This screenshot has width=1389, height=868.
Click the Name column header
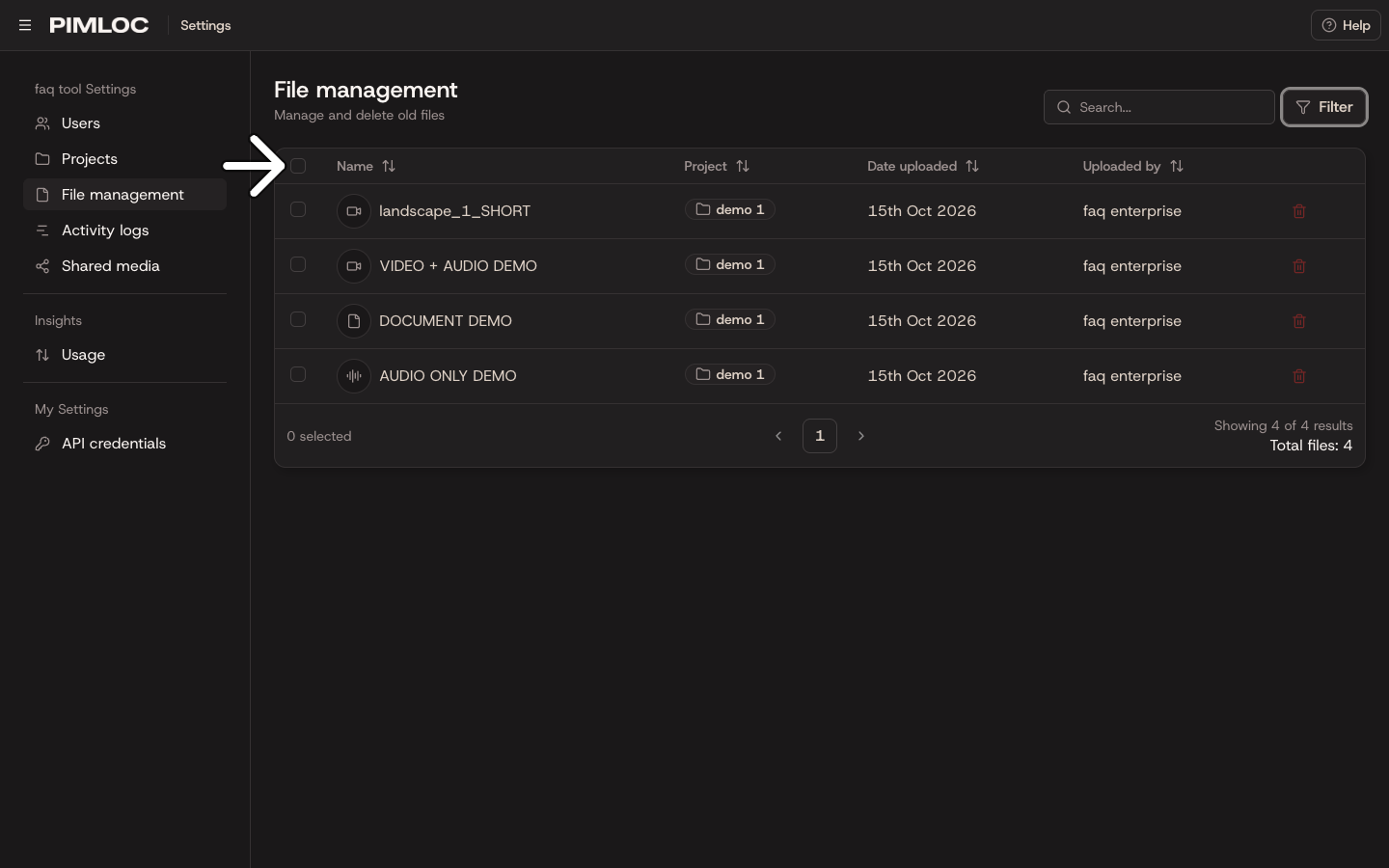point(355,166)
